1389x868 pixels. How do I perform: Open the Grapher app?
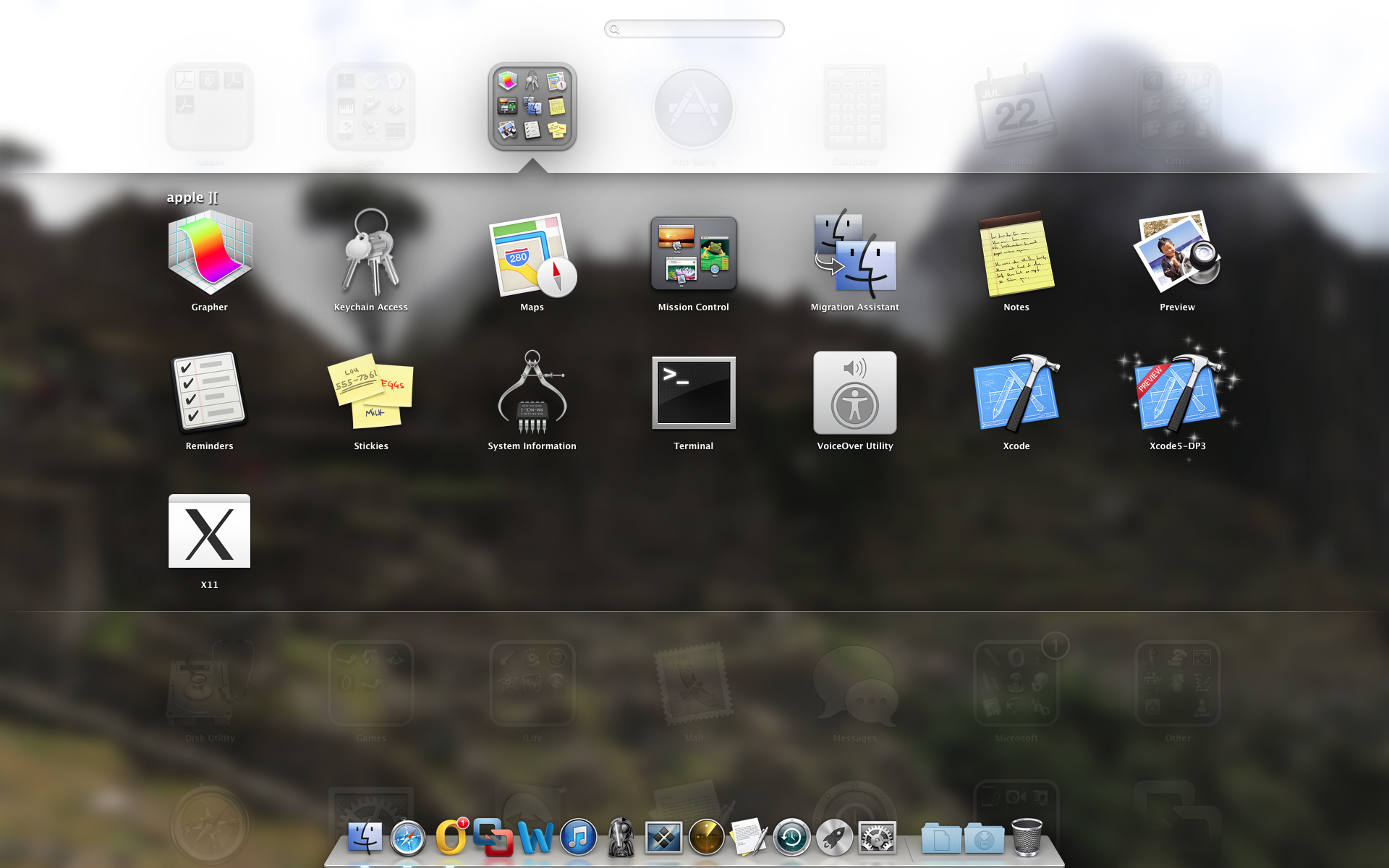pyautogui.click(x=210, y=253)
